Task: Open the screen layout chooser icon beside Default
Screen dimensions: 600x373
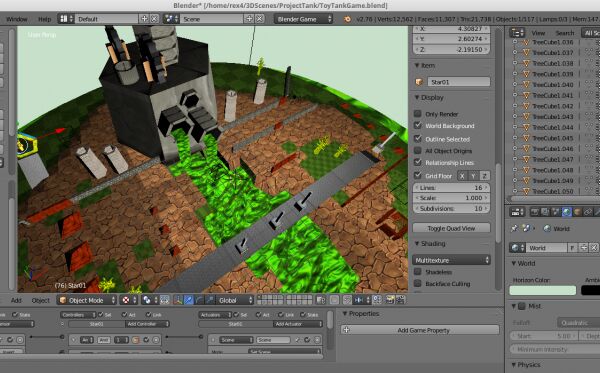Action: coord(66,19)
